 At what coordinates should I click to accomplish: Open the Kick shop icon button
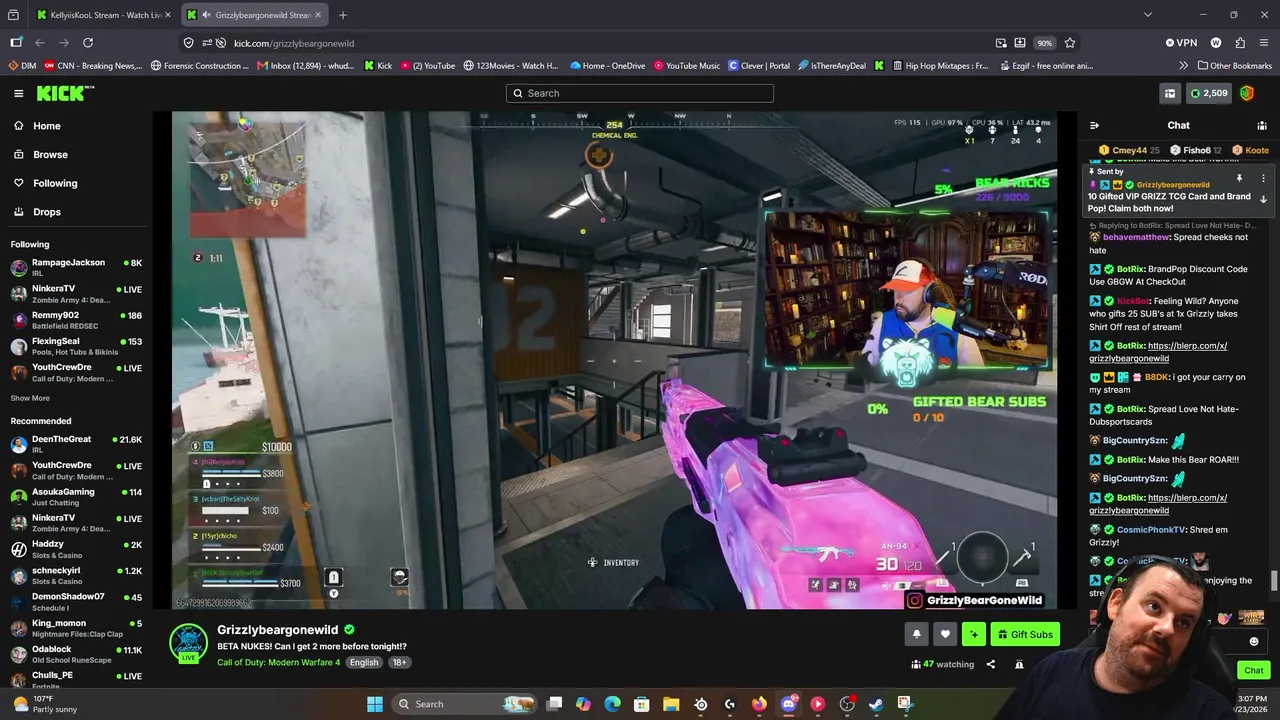tap(1169, 93)
